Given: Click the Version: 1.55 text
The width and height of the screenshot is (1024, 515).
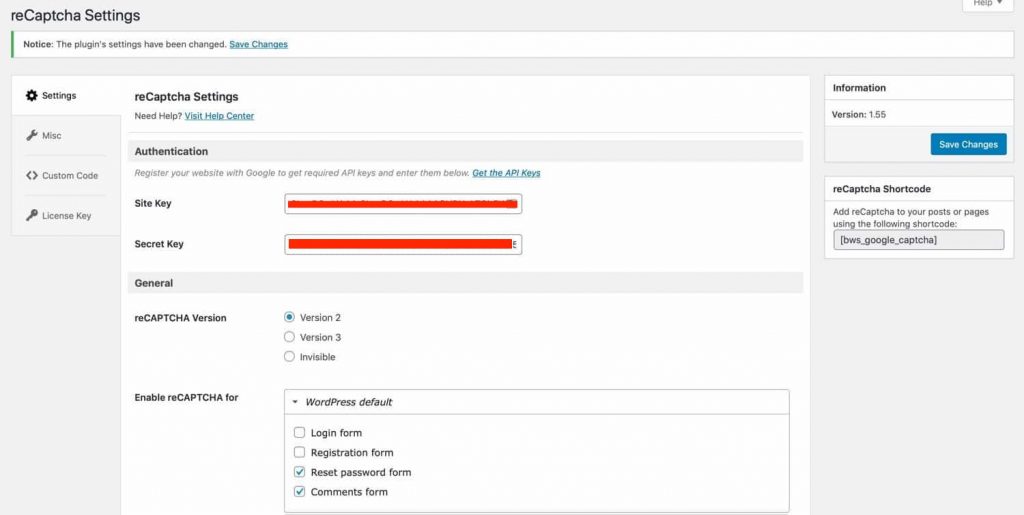Looking at the screenshot, I should click(858, 114).
